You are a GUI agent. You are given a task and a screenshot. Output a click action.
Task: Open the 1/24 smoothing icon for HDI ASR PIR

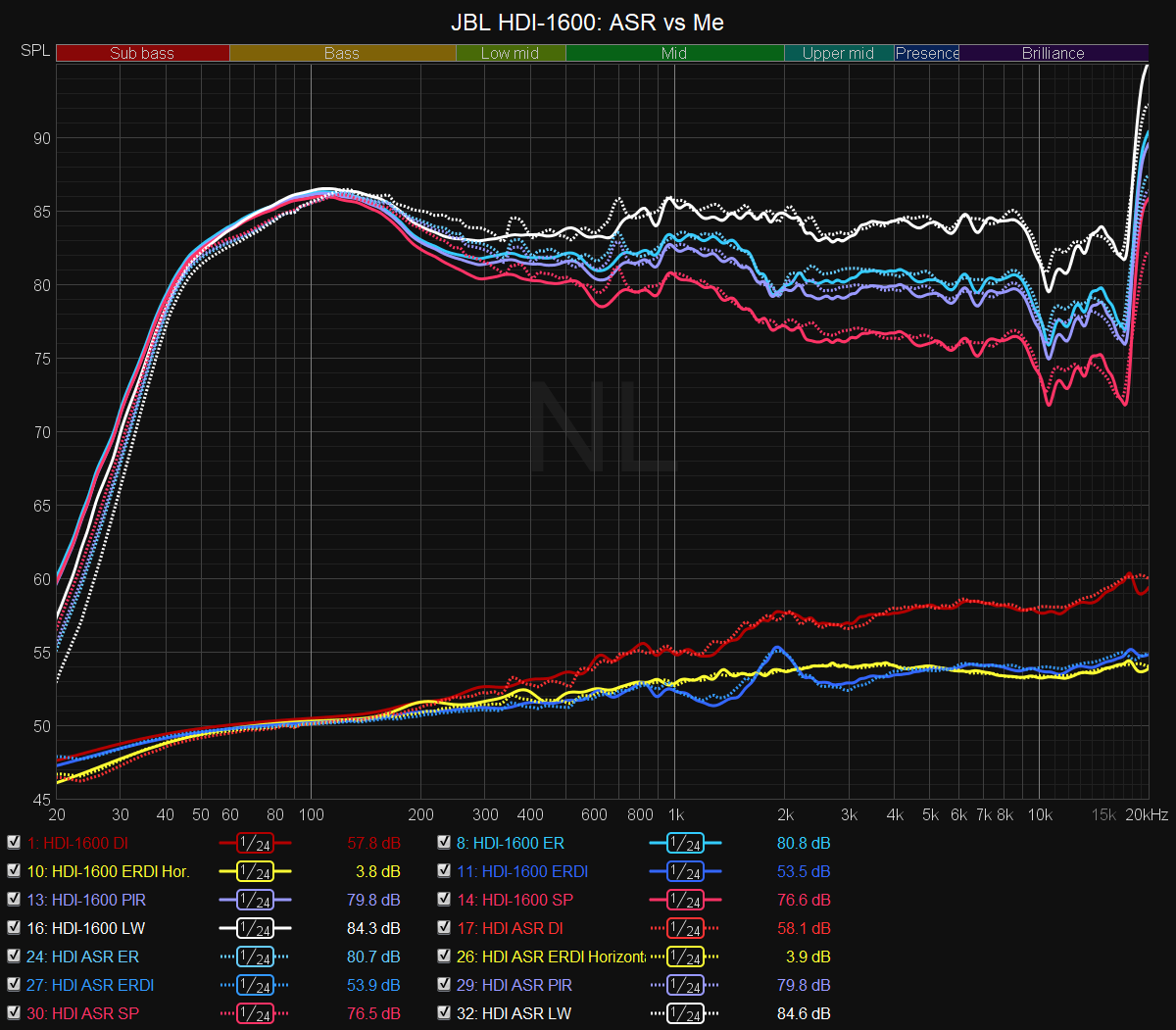click(x=685, y=985)
